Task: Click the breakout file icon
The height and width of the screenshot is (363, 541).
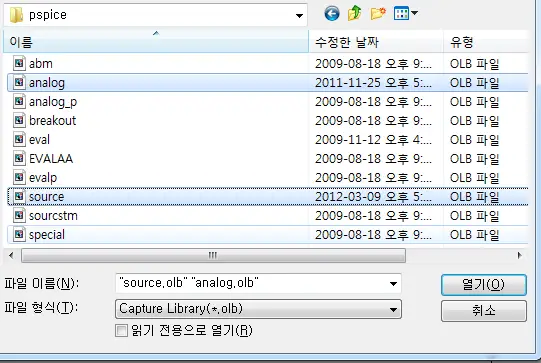Action: (x=19, y=120)
